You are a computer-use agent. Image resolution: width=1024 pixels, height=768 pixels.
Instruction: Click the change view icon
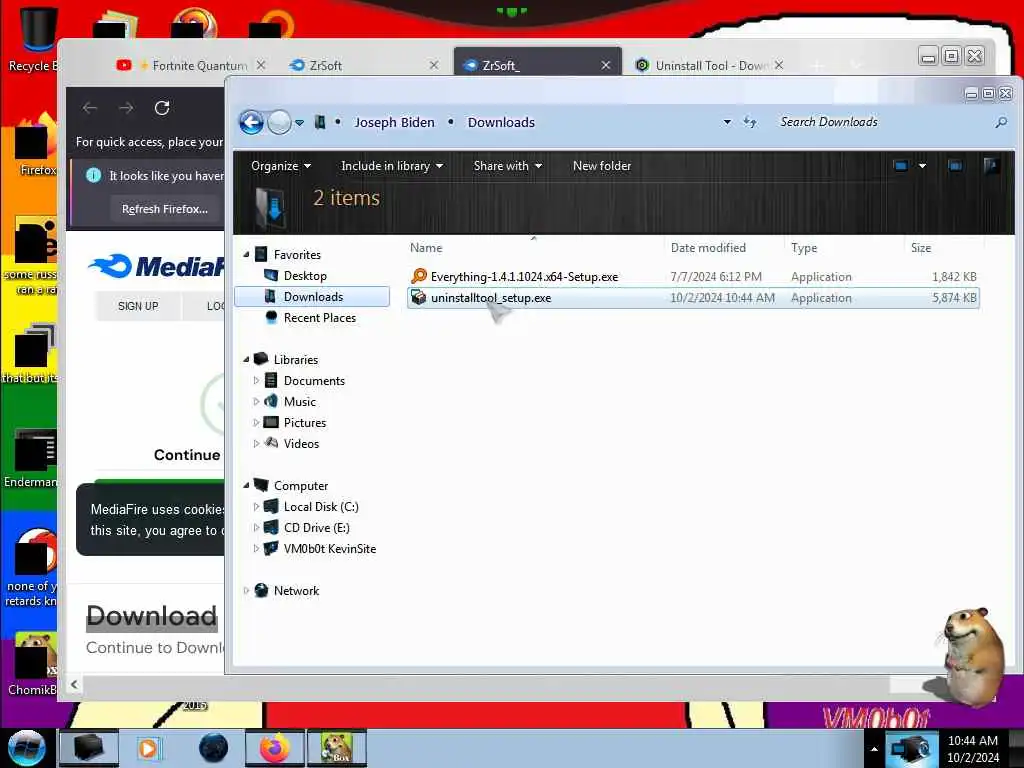901,166
